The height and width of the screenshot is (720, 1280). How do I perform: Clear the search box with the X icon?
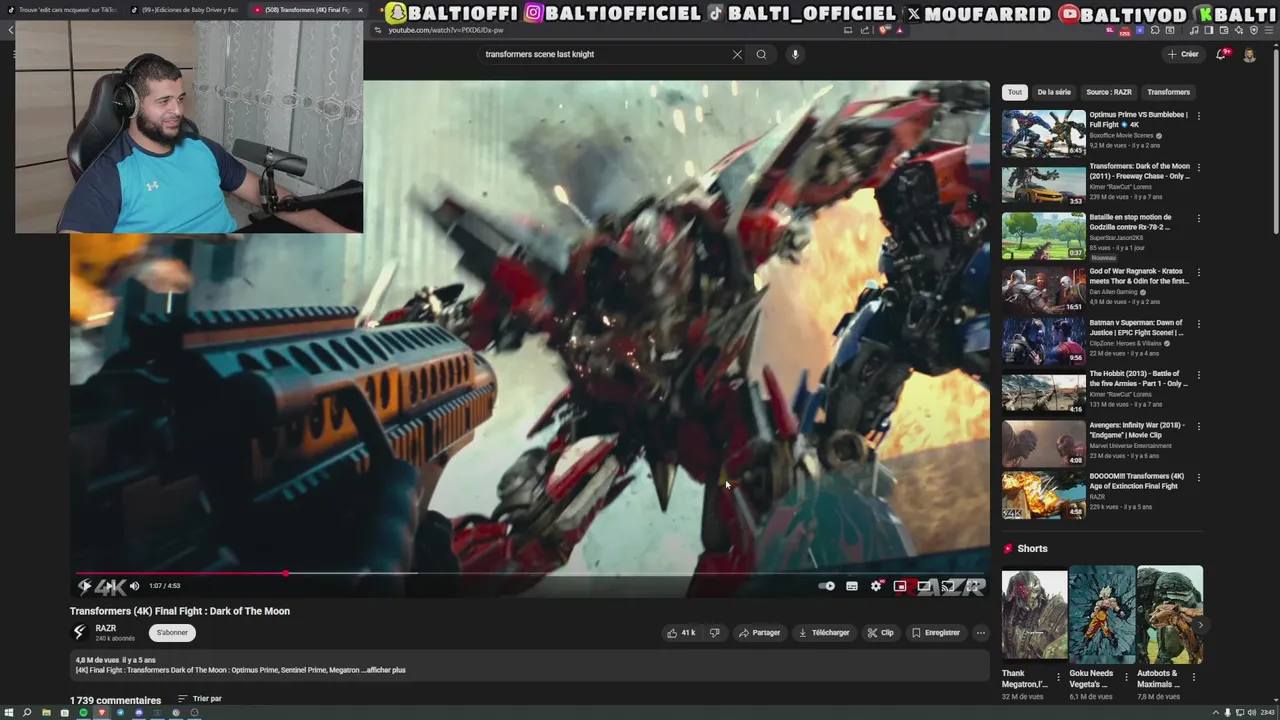[x=737, y=54]
